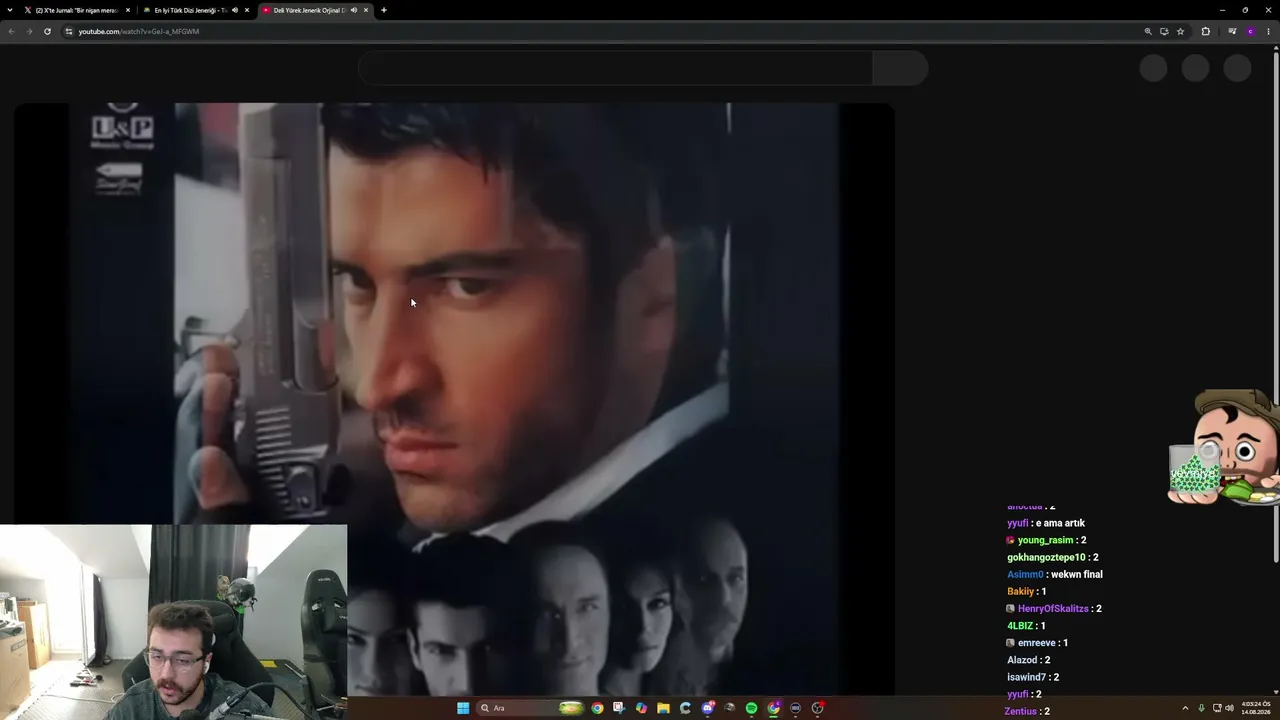This screenshot has width=1280, height=720.
Task: Open Copilot from the taskbar
Action: coord(641,708)
